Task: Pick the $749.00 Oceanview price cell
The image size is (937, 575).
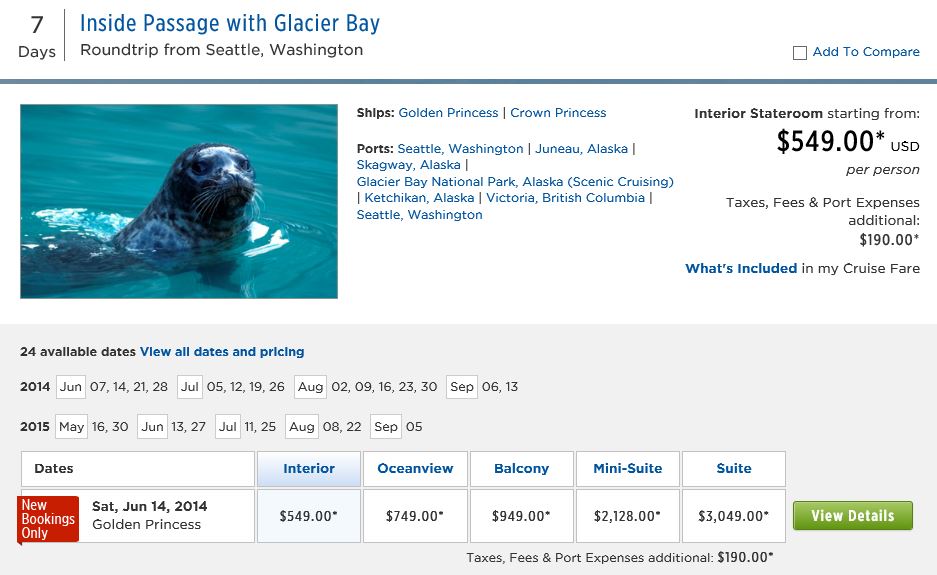Action: pos(415,516)
